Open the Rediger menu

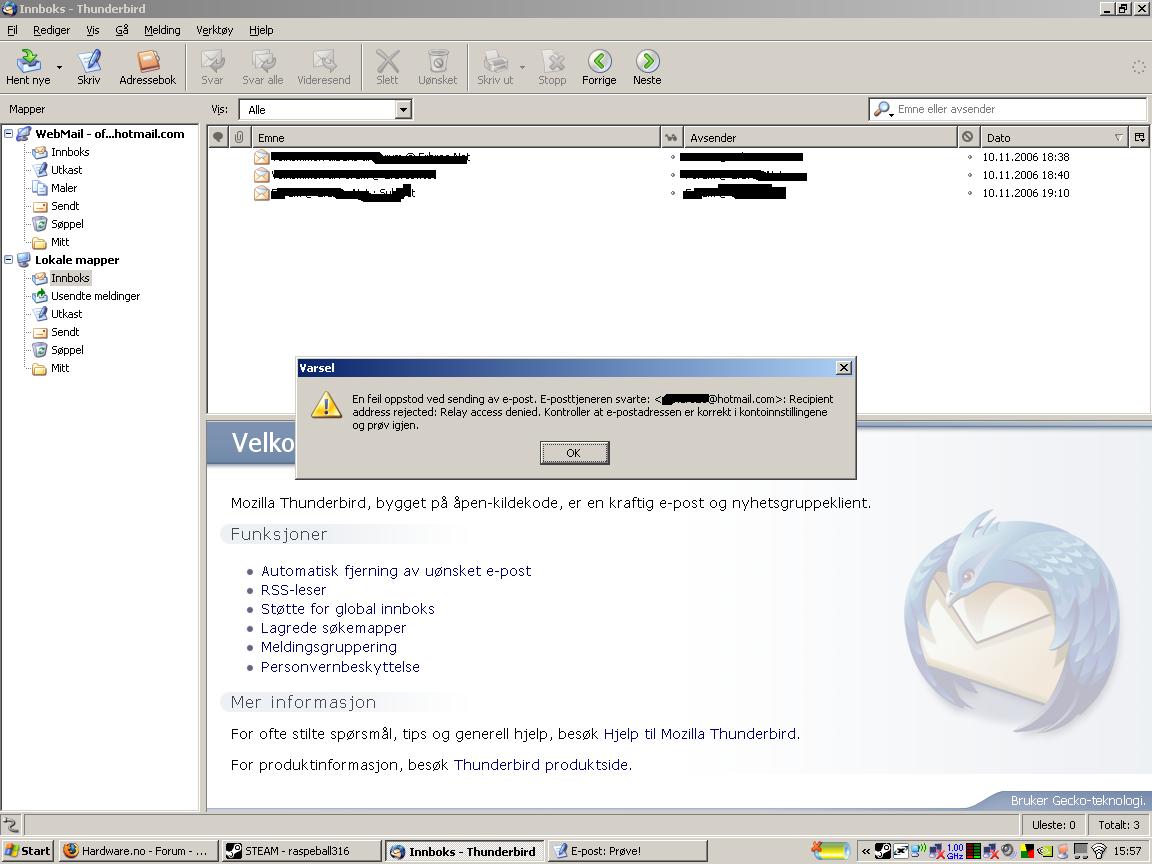coord(51,30)
